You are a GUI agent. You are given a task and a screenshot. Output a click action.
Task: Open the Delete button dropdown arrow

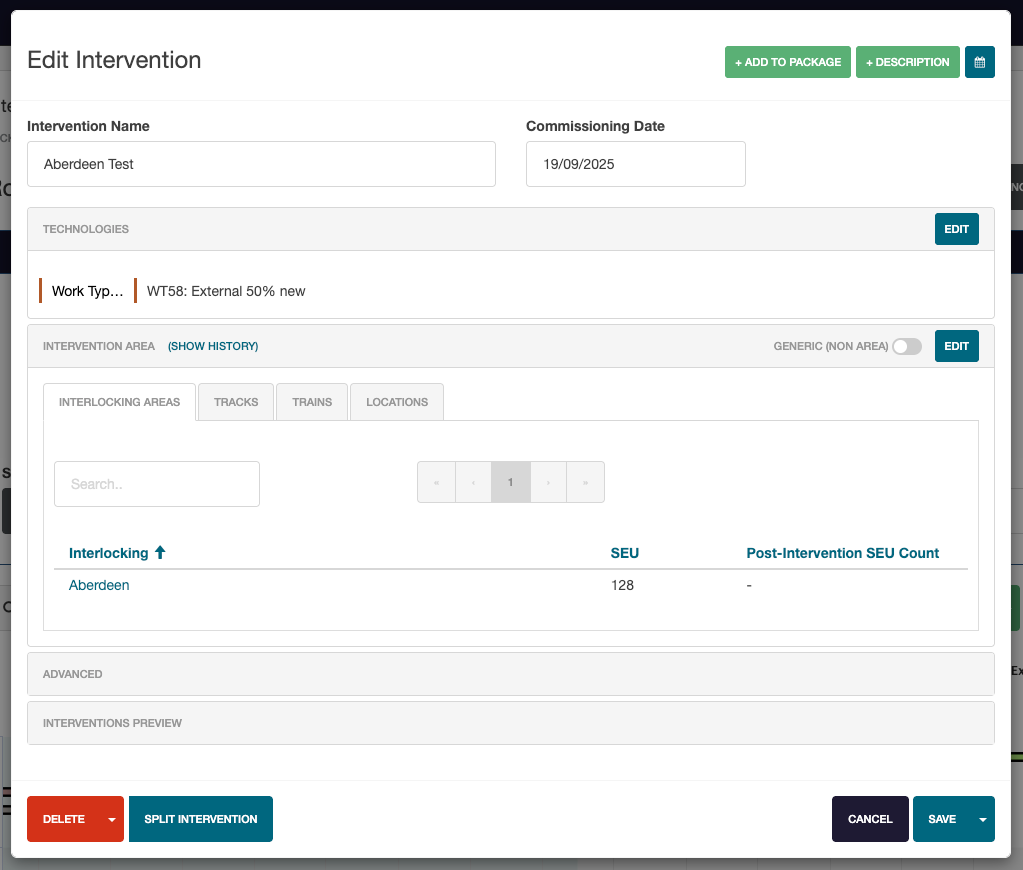(x=112, y=819)
